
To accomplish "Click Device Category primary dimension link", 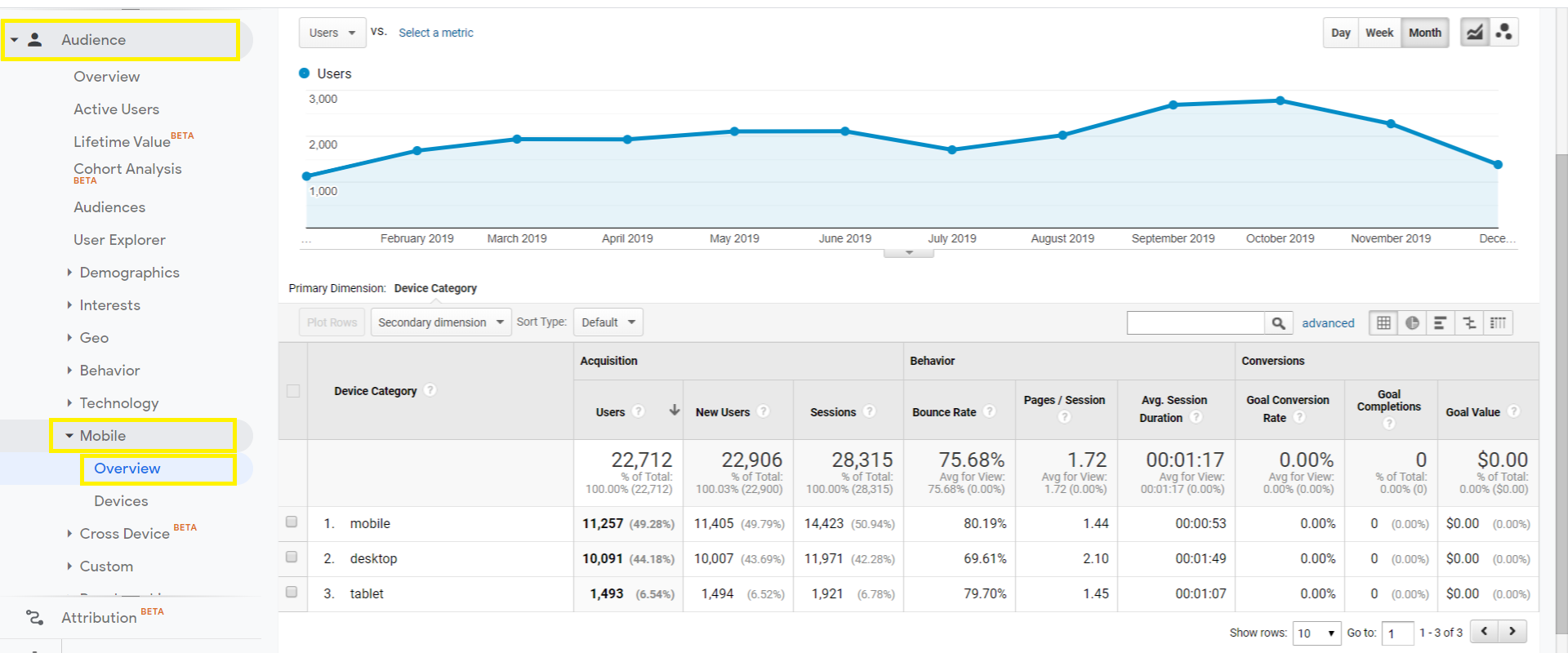I will [x=435, y=288].
